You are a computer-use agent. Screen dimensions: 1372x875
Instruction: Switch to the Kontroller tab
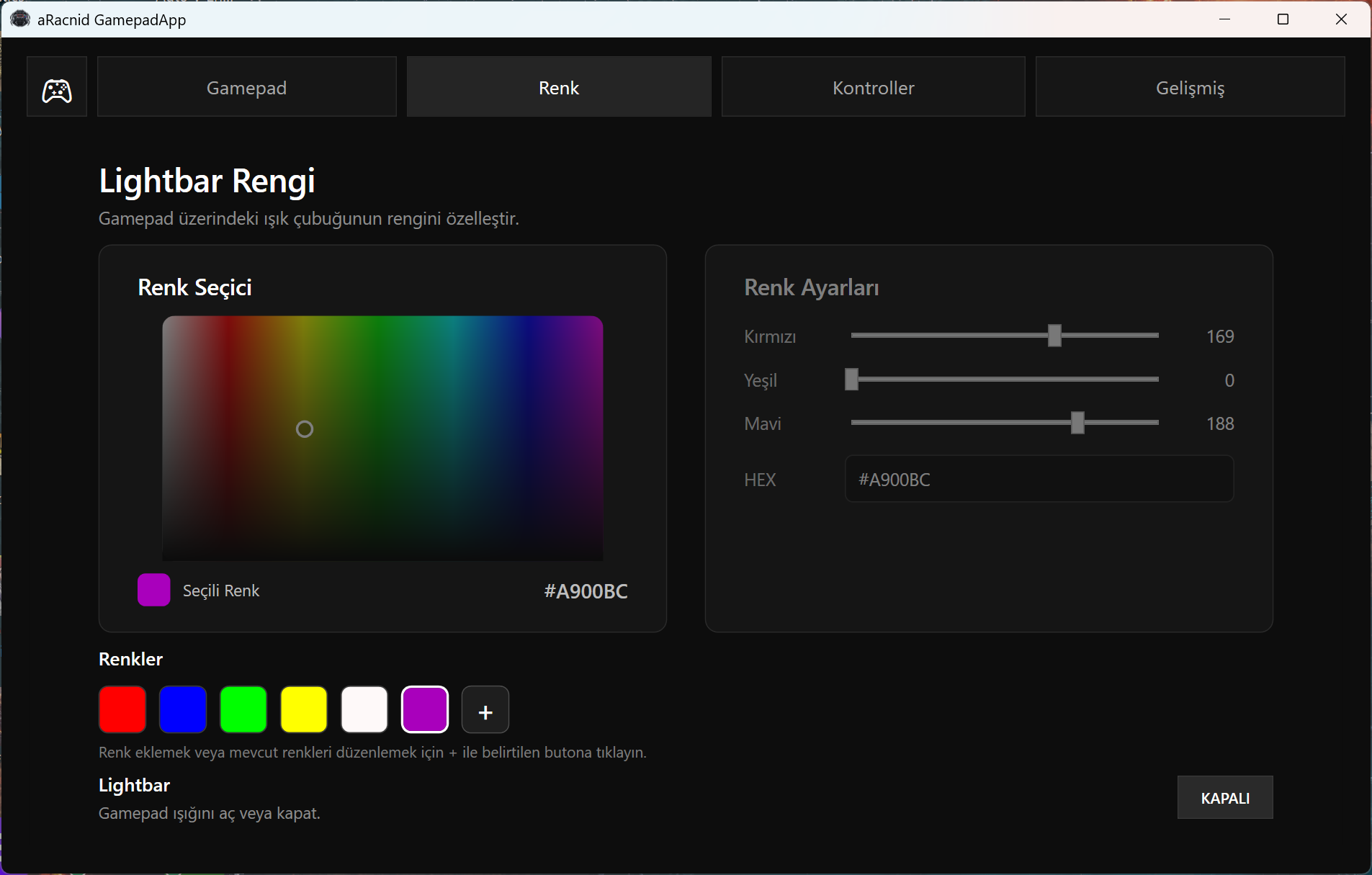tap(873, 87)
